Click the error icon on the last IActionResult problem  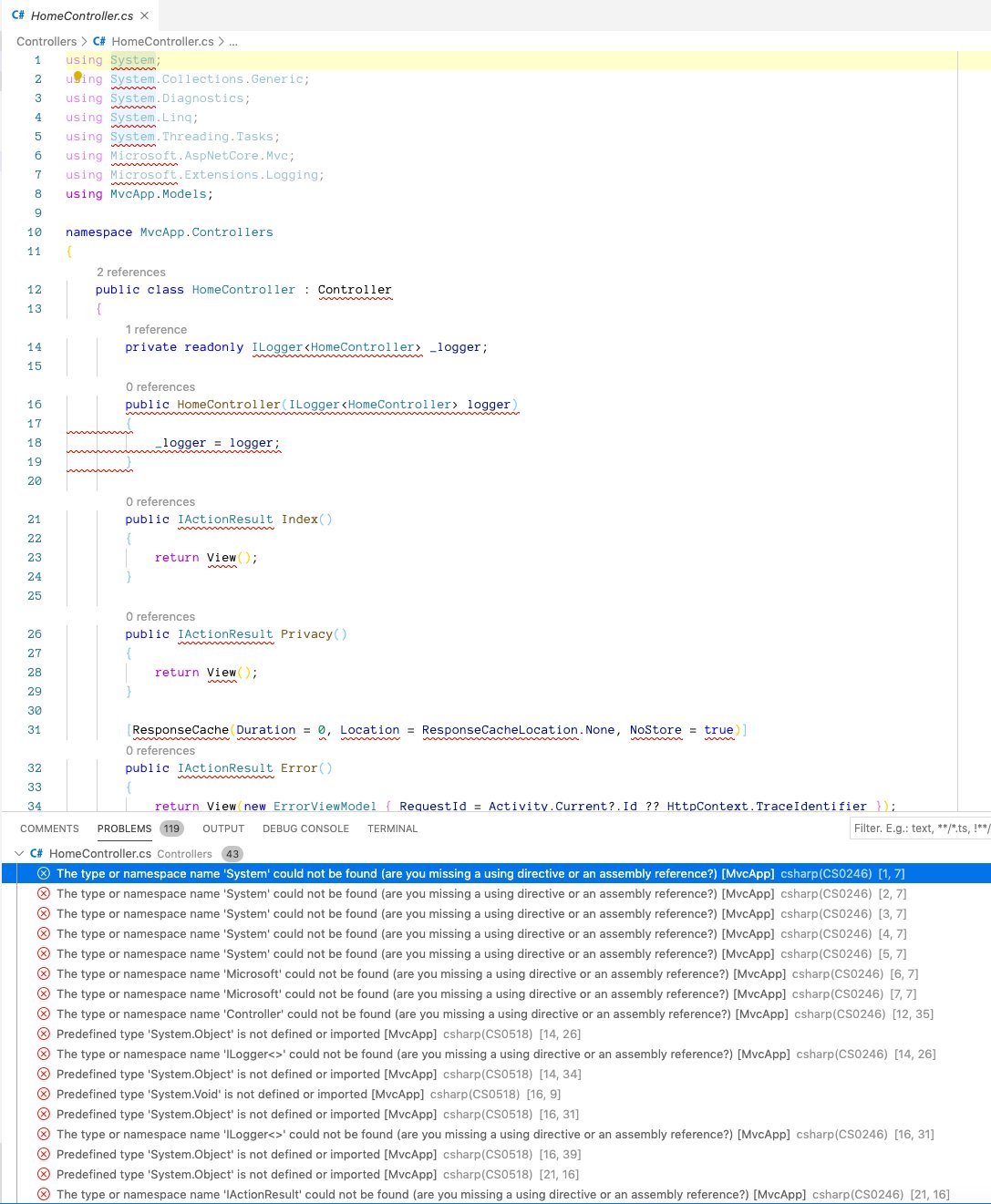point(44,1194)
